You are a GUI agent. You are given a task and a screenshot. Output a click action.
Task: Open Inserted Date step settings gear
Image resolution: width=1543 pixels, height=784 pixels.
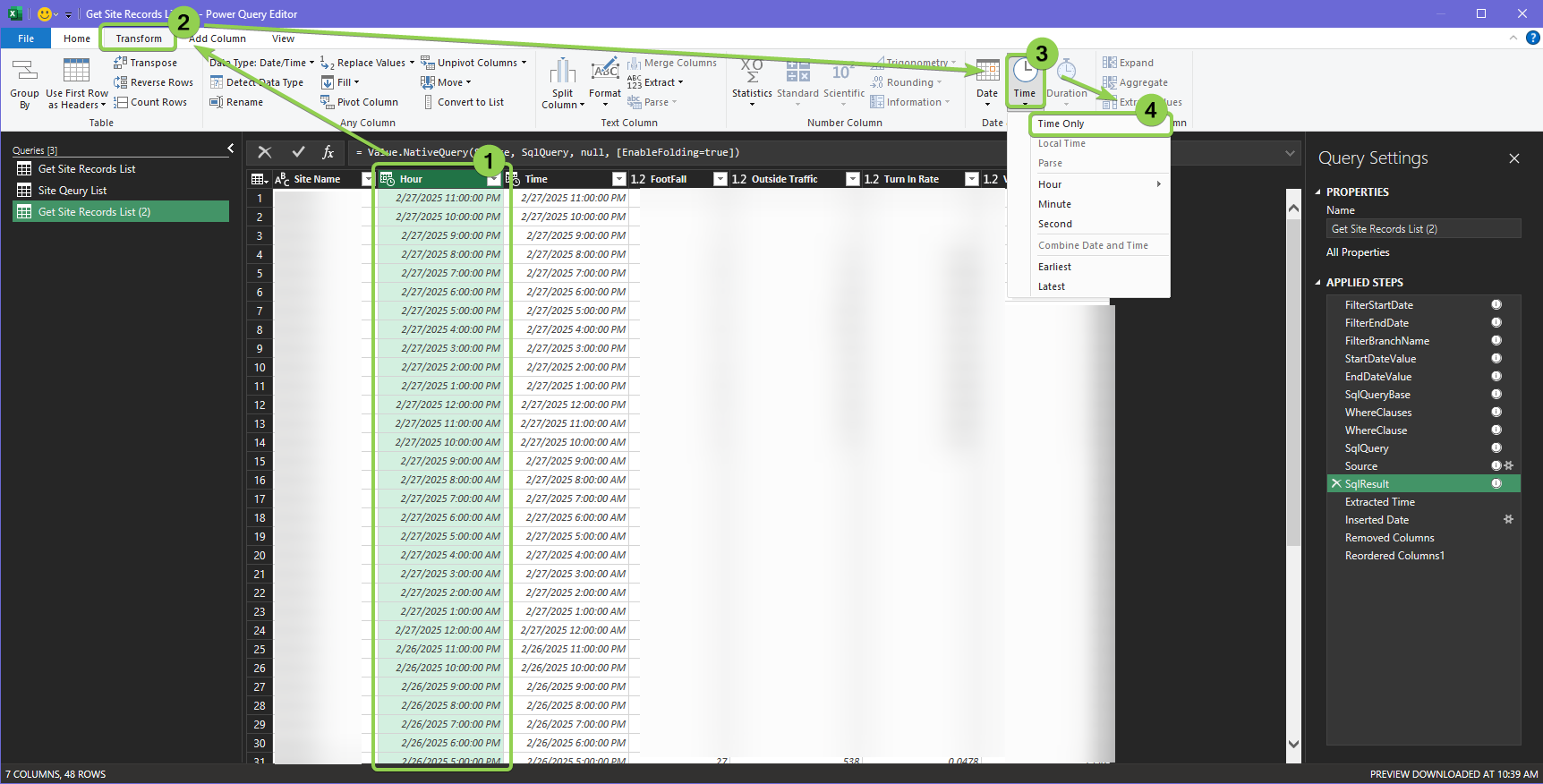[x=1509, y=519]
